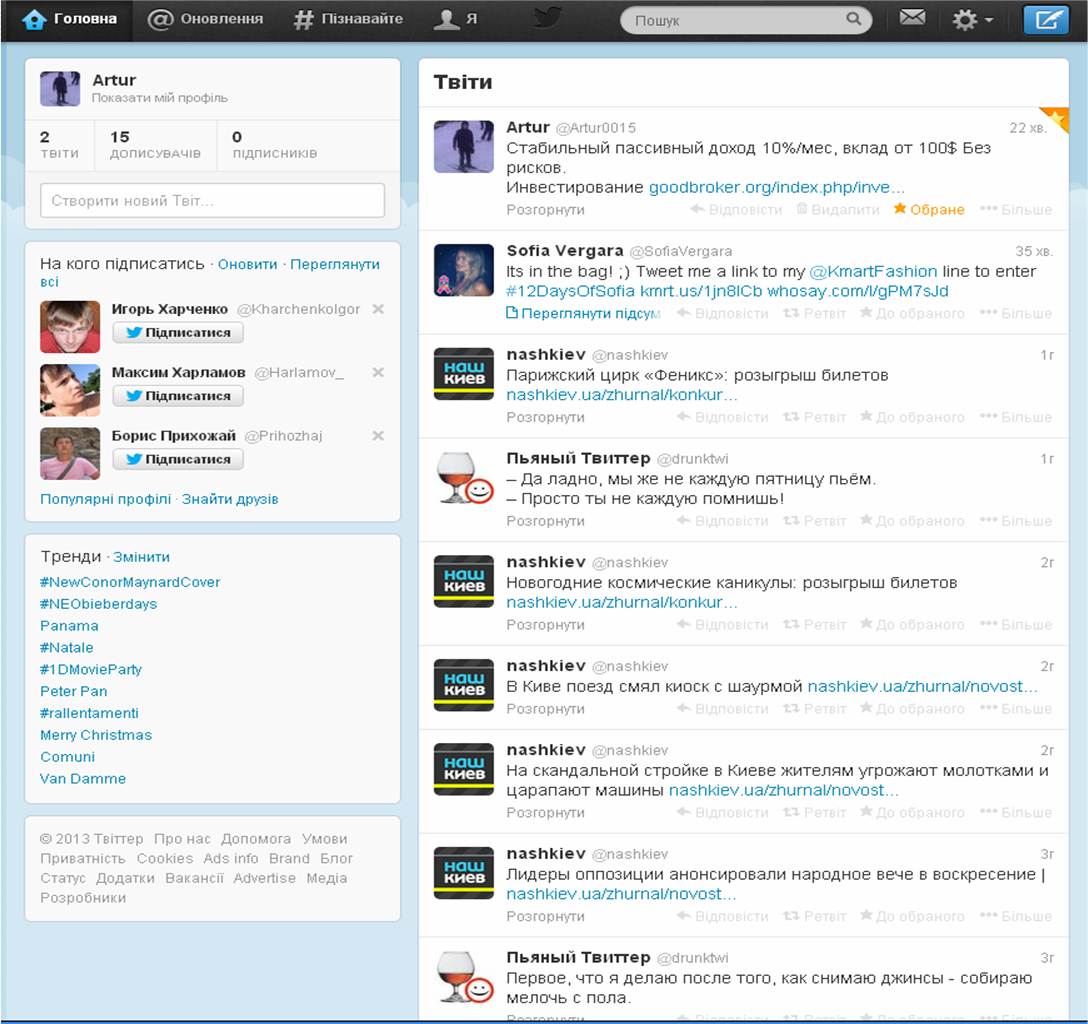Open the #NewConorMaynardCover trend
This screenshot has width=1088, height=1024.
click(130, 582)
